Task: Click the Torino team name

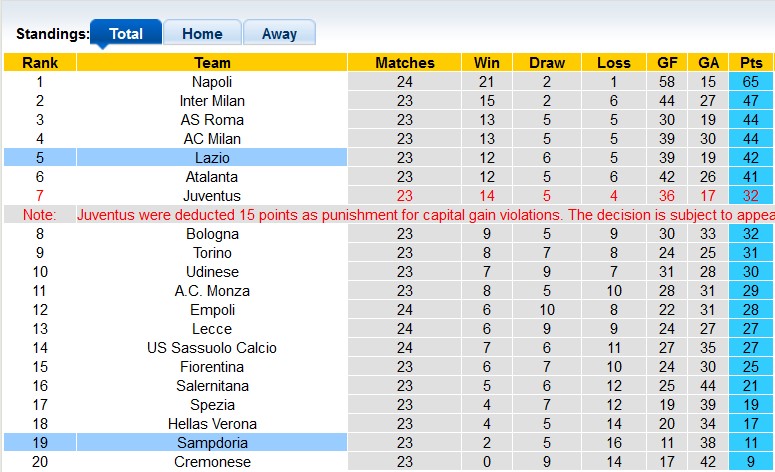Action: pyautogui.click(x=212, y=253)
